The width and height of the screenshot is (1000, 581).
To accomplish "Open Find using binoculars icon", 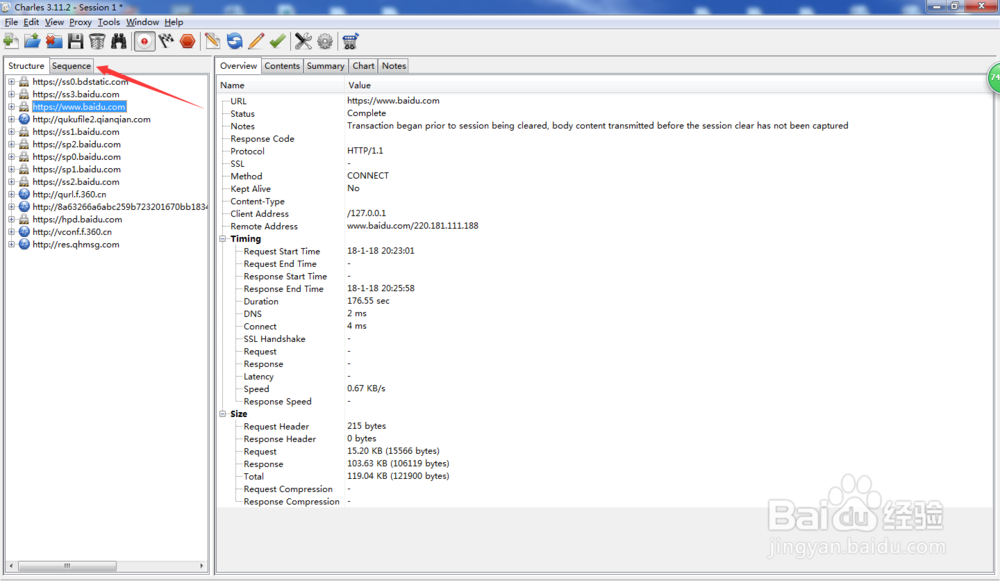I will (119, 41).
